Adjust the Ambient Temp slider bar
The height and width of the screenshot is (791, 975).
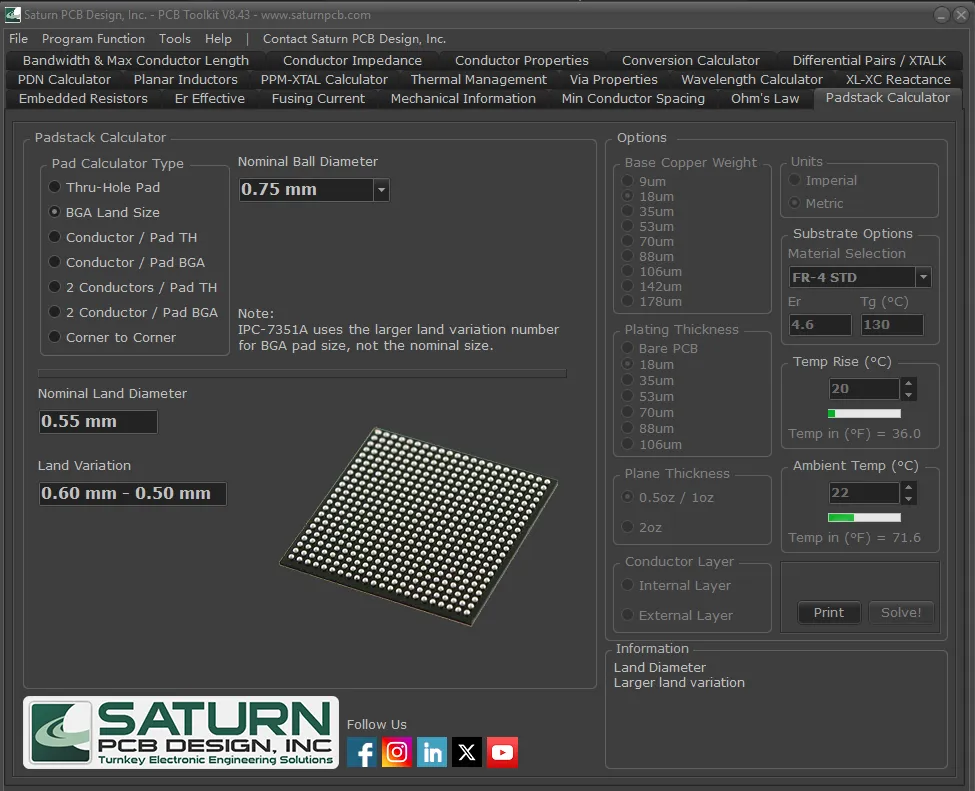[x=864, y=517]
